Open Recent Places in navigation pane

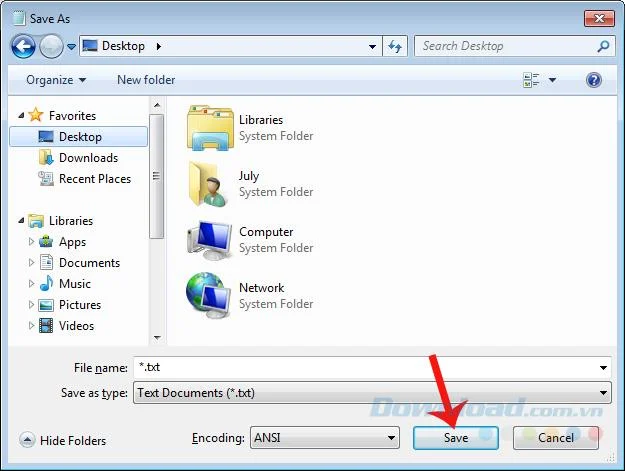(95, 179)
